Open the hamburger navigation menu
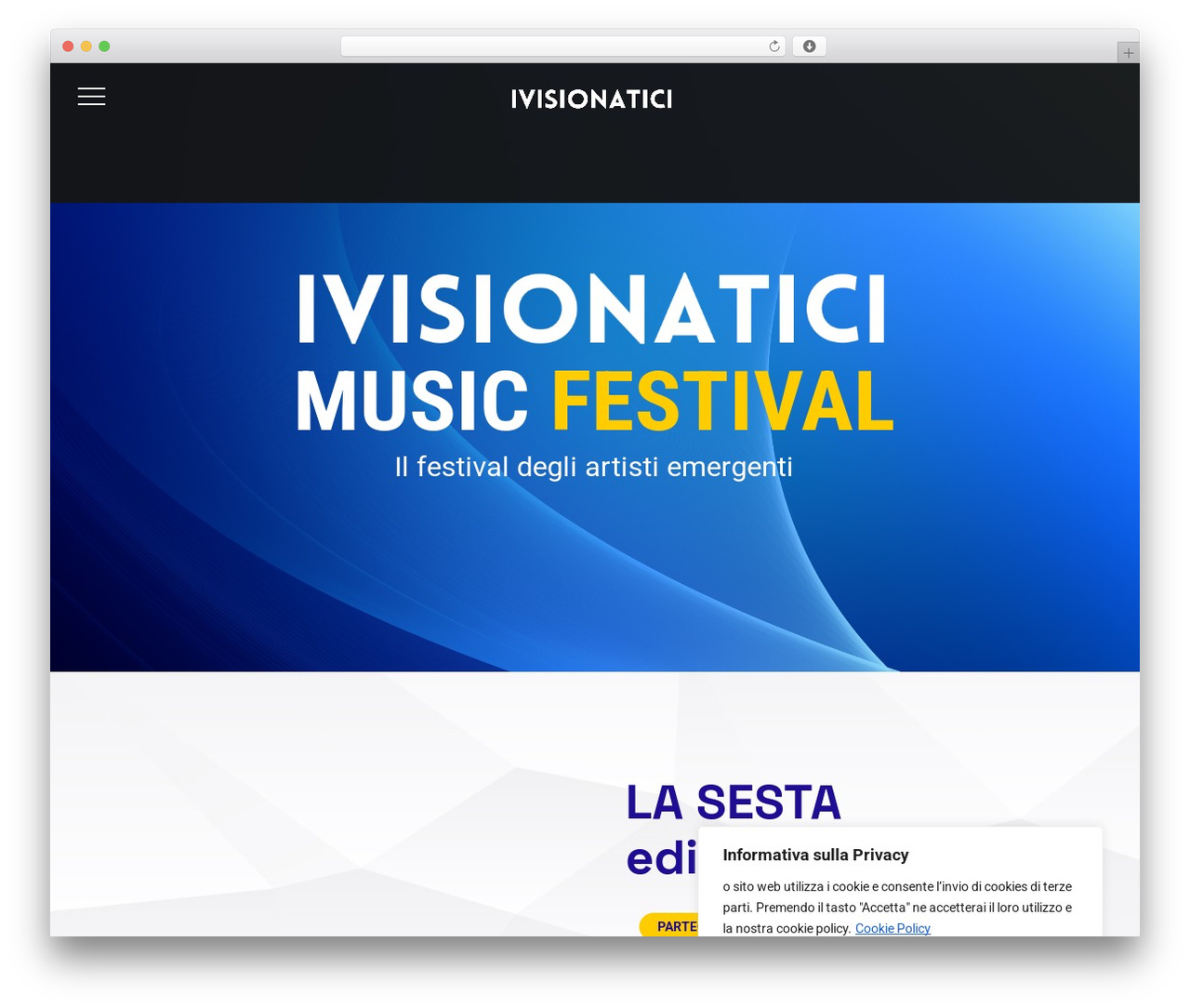Viewport: 1190px width, 1008px height. pos(91,97)
